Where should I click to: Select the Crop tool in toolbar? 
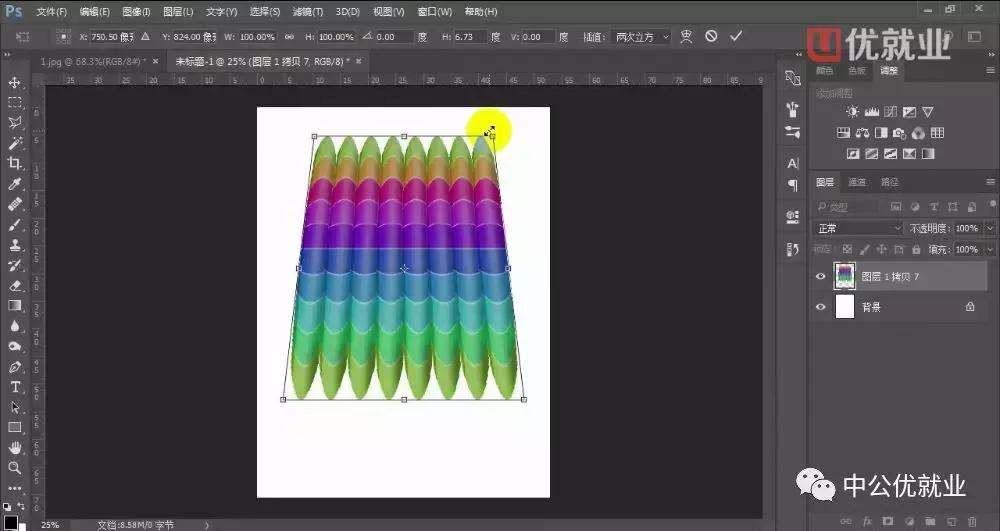(15, 163)
